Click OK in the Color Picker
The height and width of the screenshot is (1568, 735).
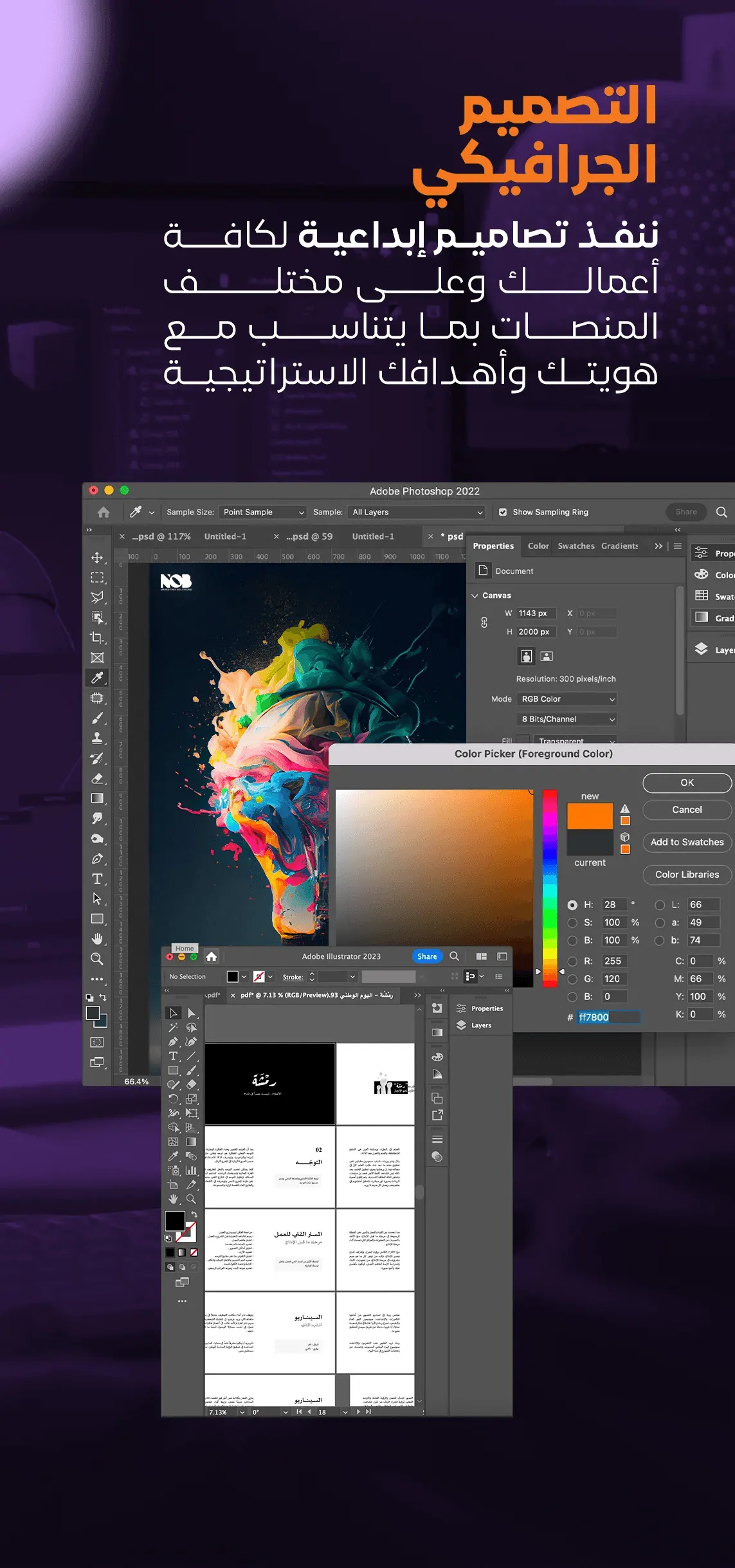(x=687, y=783)
